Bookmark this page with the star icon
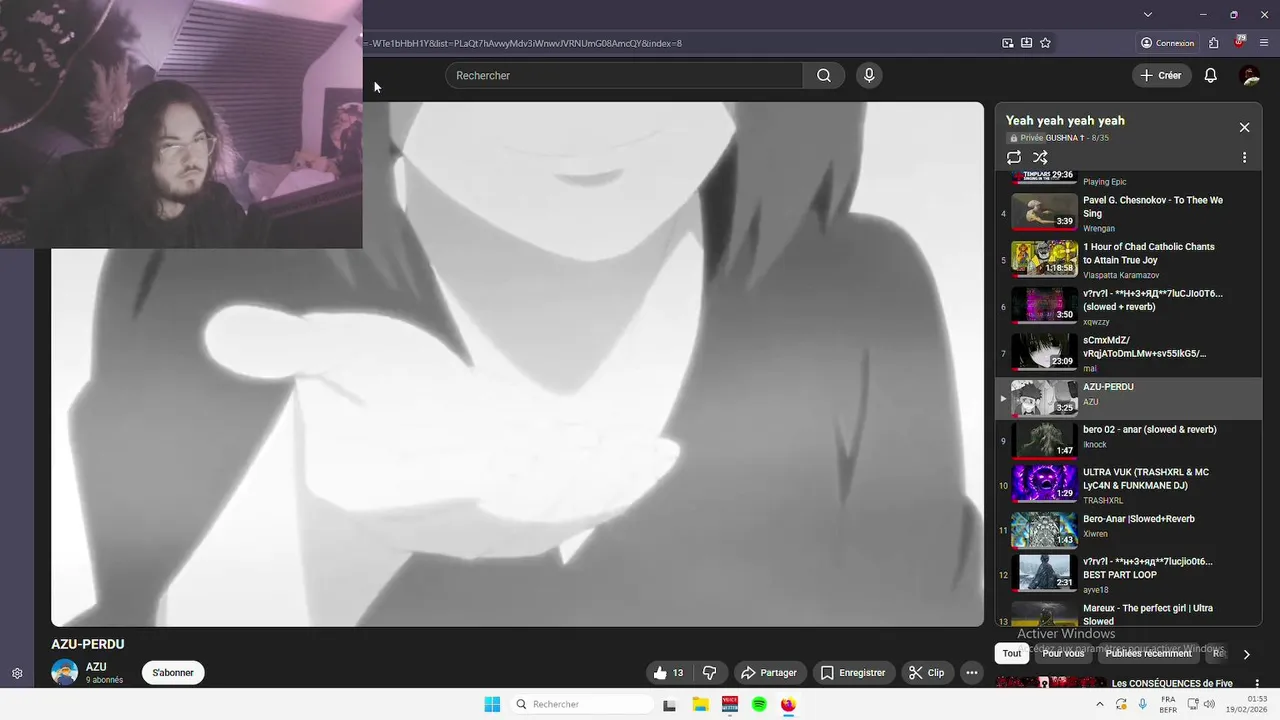The height and width of the screenshot is (720, 1280). pyautogui.click(x=1045, y=43)
